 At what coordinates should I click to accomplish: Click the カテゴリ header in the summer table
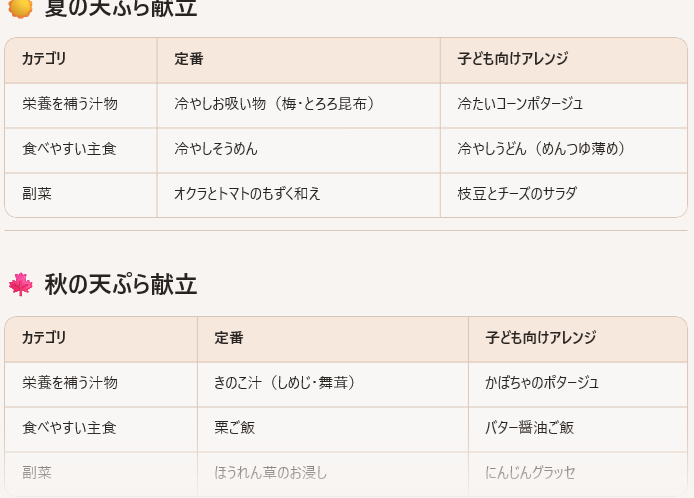tap(44, 59)
